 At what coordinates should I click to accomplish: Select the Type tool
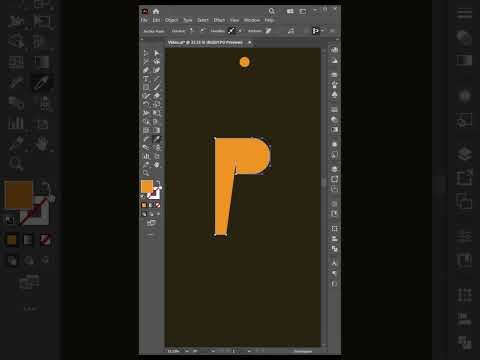(146, 79)
